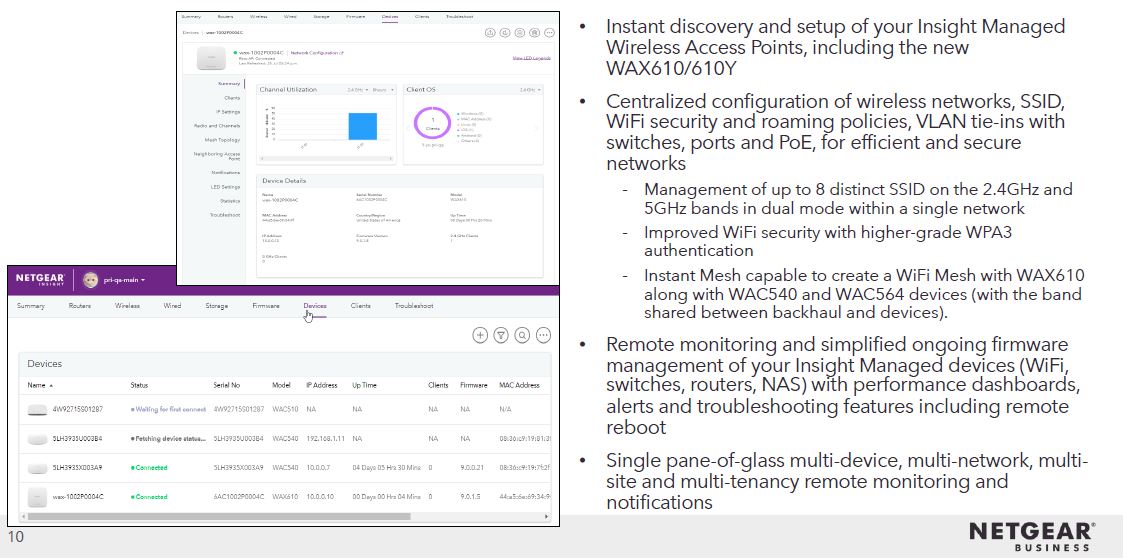Click the search magnifier icon above Devices table
The width and height of the screenshot is (1123, 558).
[522, 335]
